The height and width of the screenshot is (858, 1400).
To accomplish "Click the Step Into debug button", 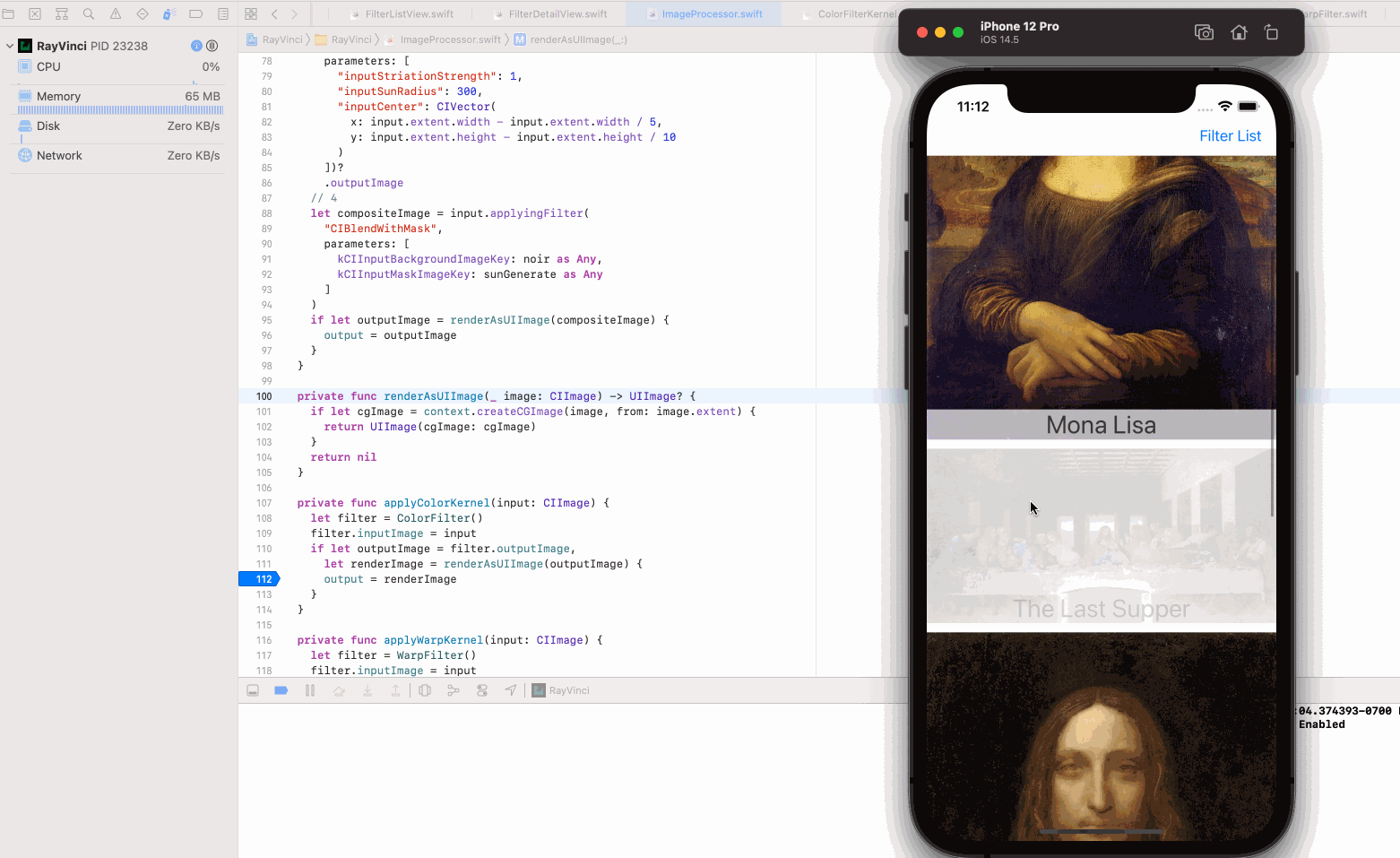I will click(x=367, y=690).
